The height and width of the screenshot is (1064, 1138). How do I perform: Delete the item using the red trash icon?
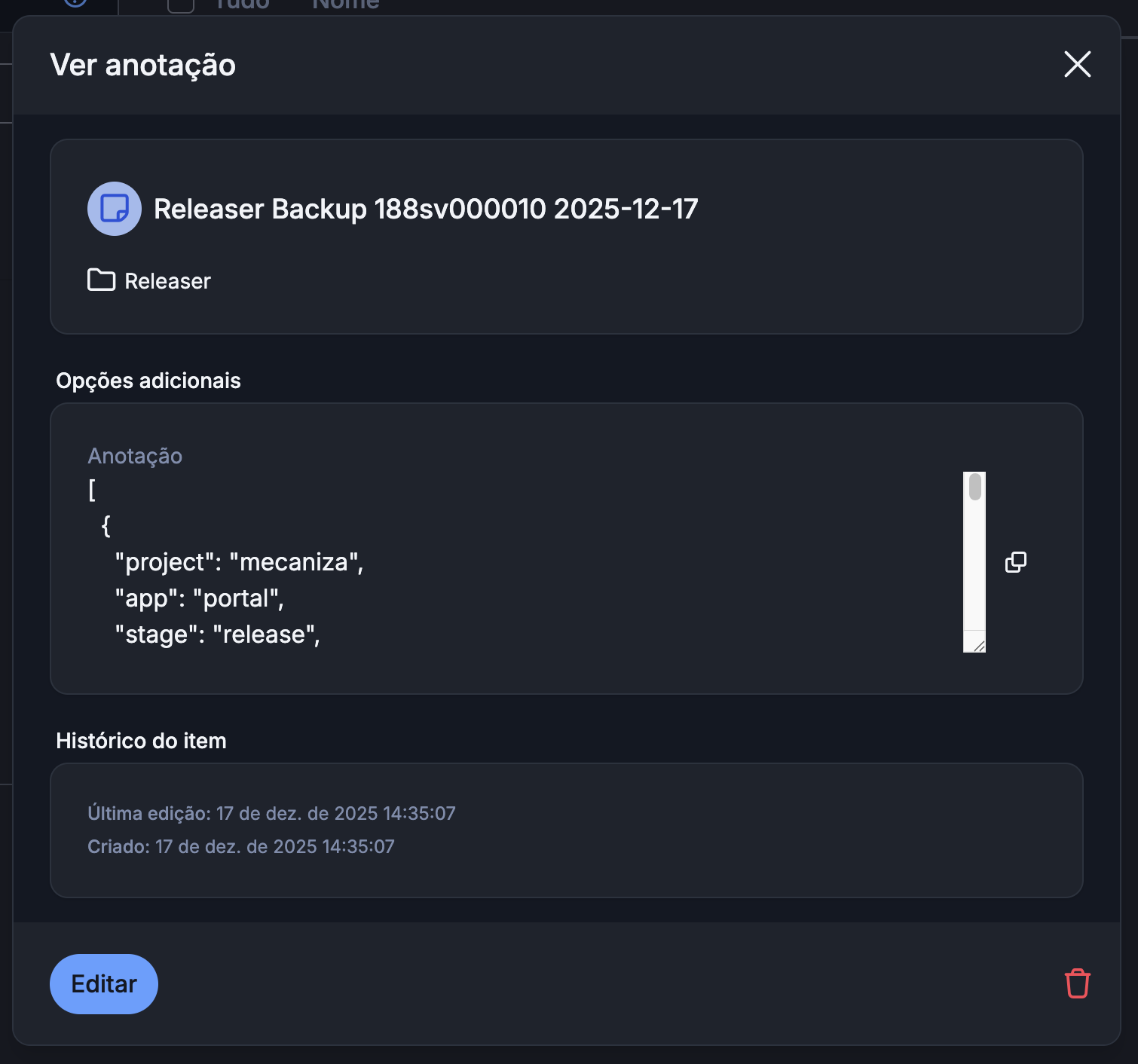tap(1076, 983)
